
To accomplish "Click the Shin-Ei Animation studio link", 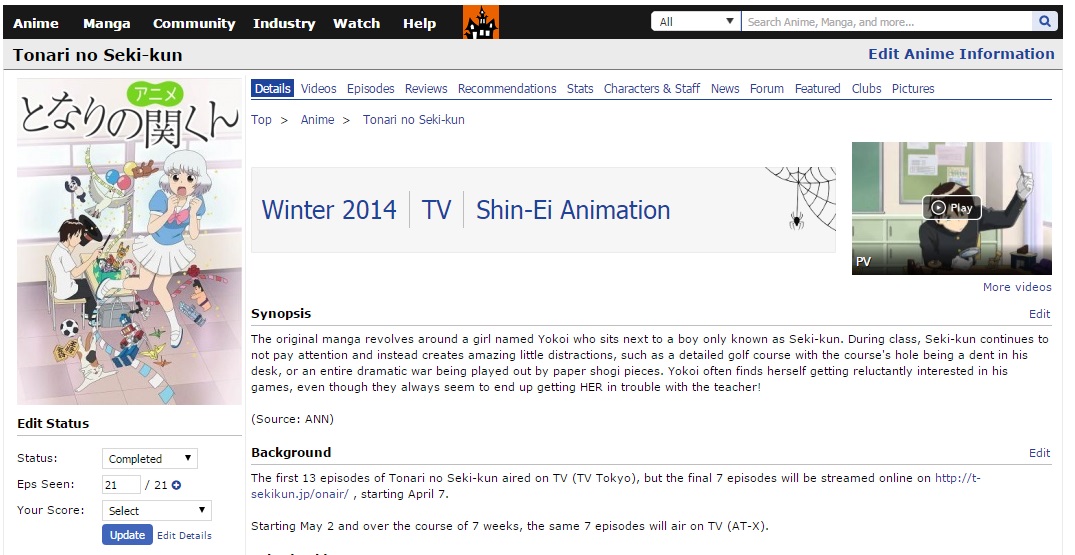I will (573, 210).
